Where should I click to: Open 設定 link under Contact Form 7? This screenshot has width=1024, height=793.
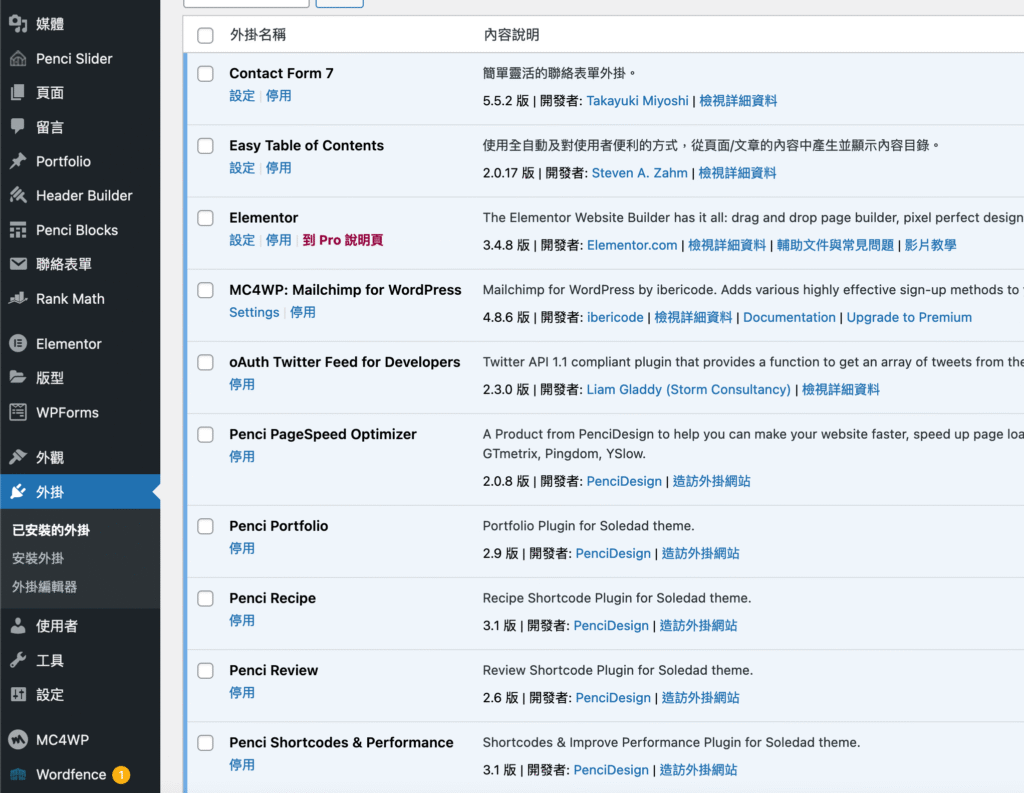242,96
